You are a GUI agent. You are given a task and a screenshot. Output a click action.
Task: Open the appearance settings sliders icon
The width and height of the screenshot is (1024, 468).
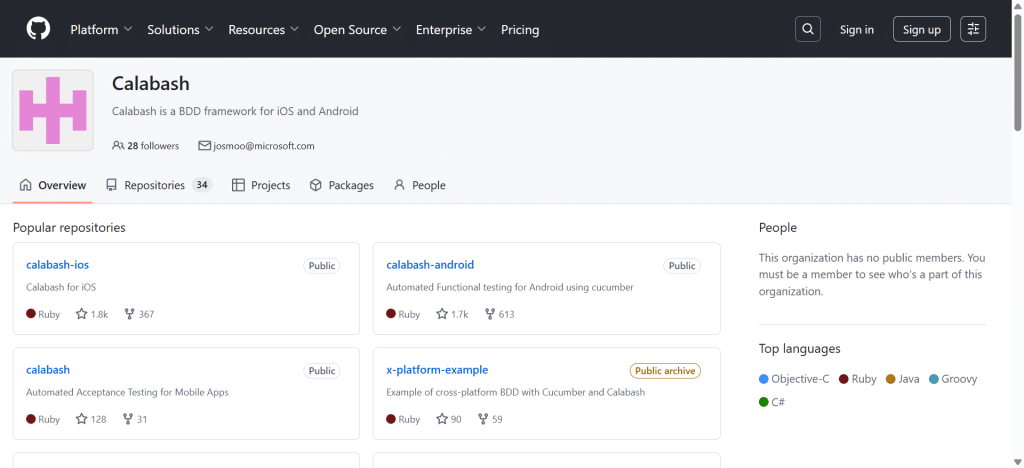coord(973,29)
